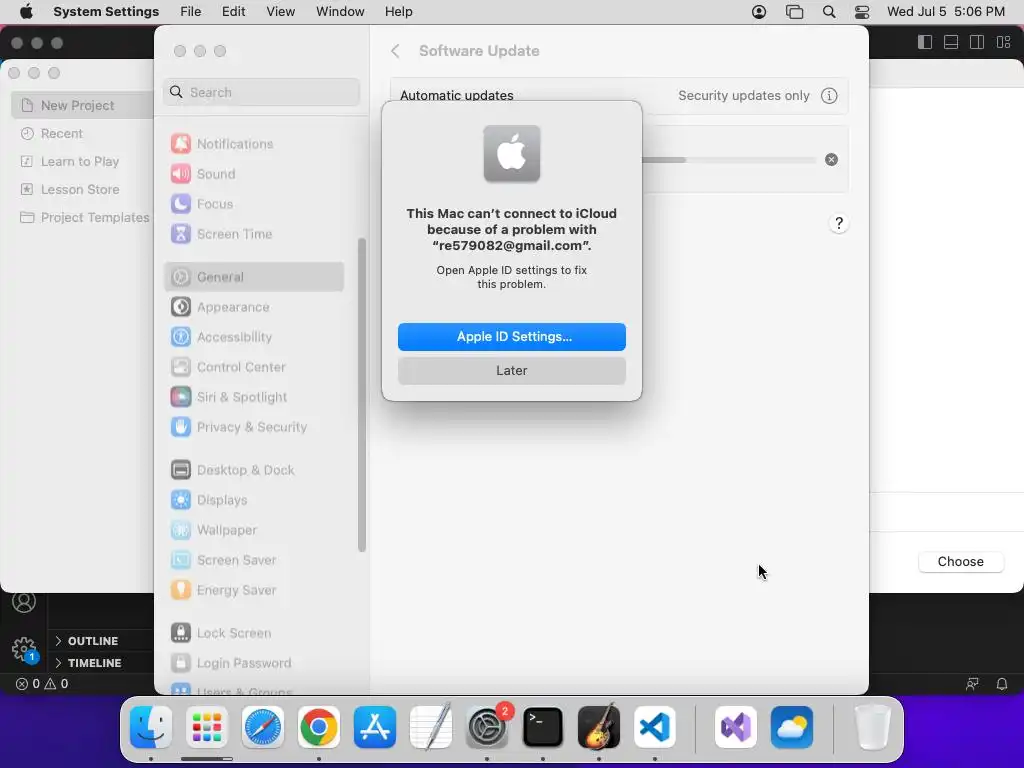This screenshot has width=1024, height=768.
Task: Open Screen Saver settings in sidebar
Action: click(254, 560)
